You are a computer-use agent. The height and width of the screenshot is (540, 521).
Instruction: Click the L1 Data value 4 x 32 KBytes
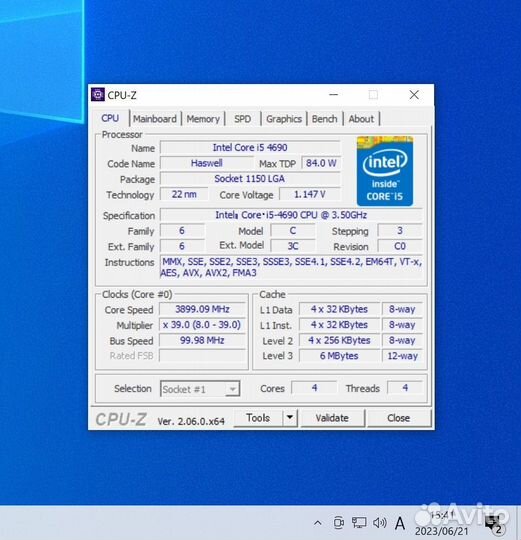[x=339, y=309]
